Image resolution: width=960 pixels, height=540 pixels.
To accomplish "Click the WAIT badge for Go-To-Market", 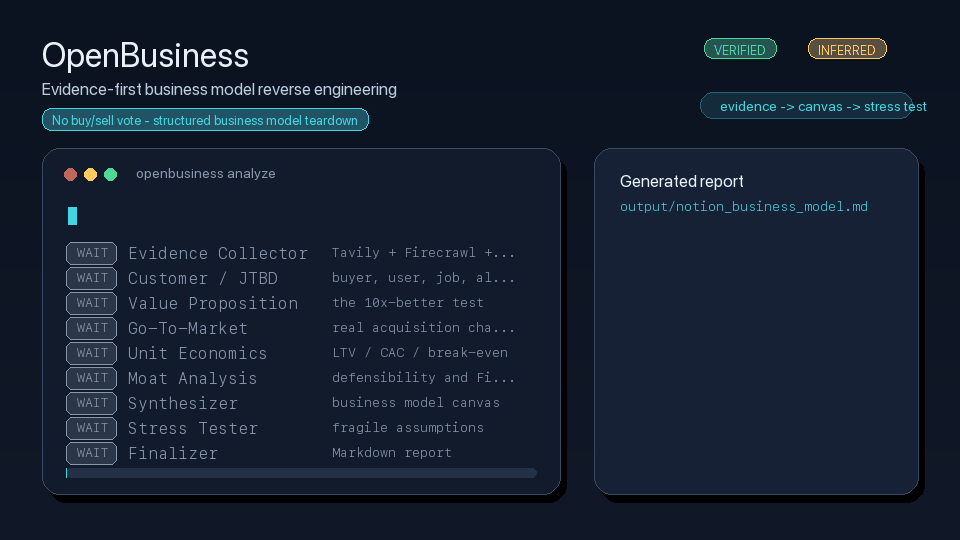I will [x=92, y=328].
